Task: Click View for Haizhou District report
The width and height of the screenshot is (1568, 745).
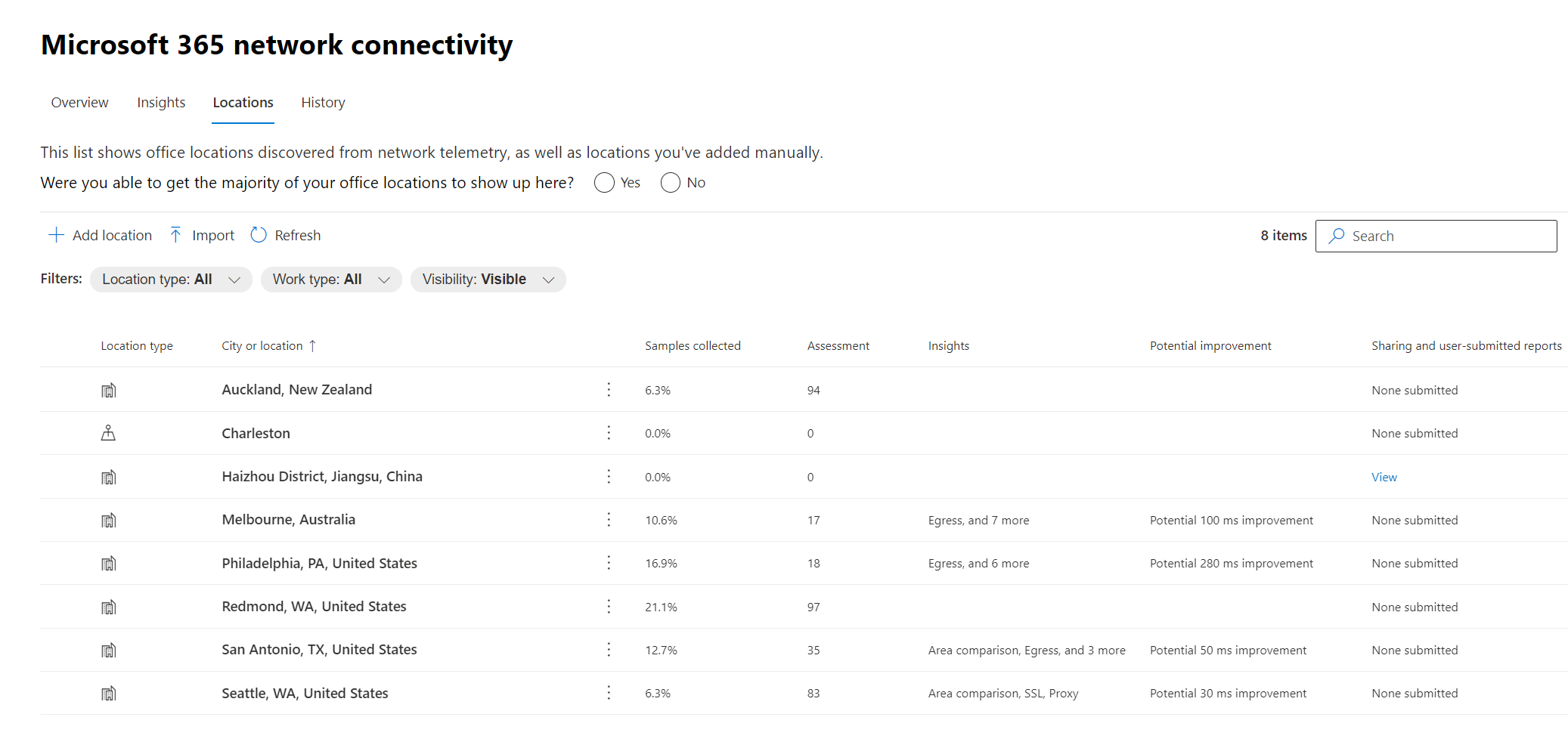Action: [1384, 477]
